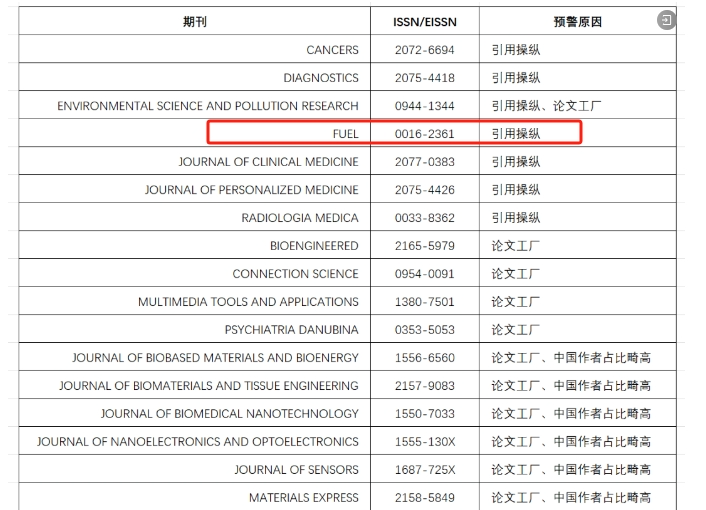Select the highlighted FUEL journal name
This screenshot has height=510, width=706.
345,133
